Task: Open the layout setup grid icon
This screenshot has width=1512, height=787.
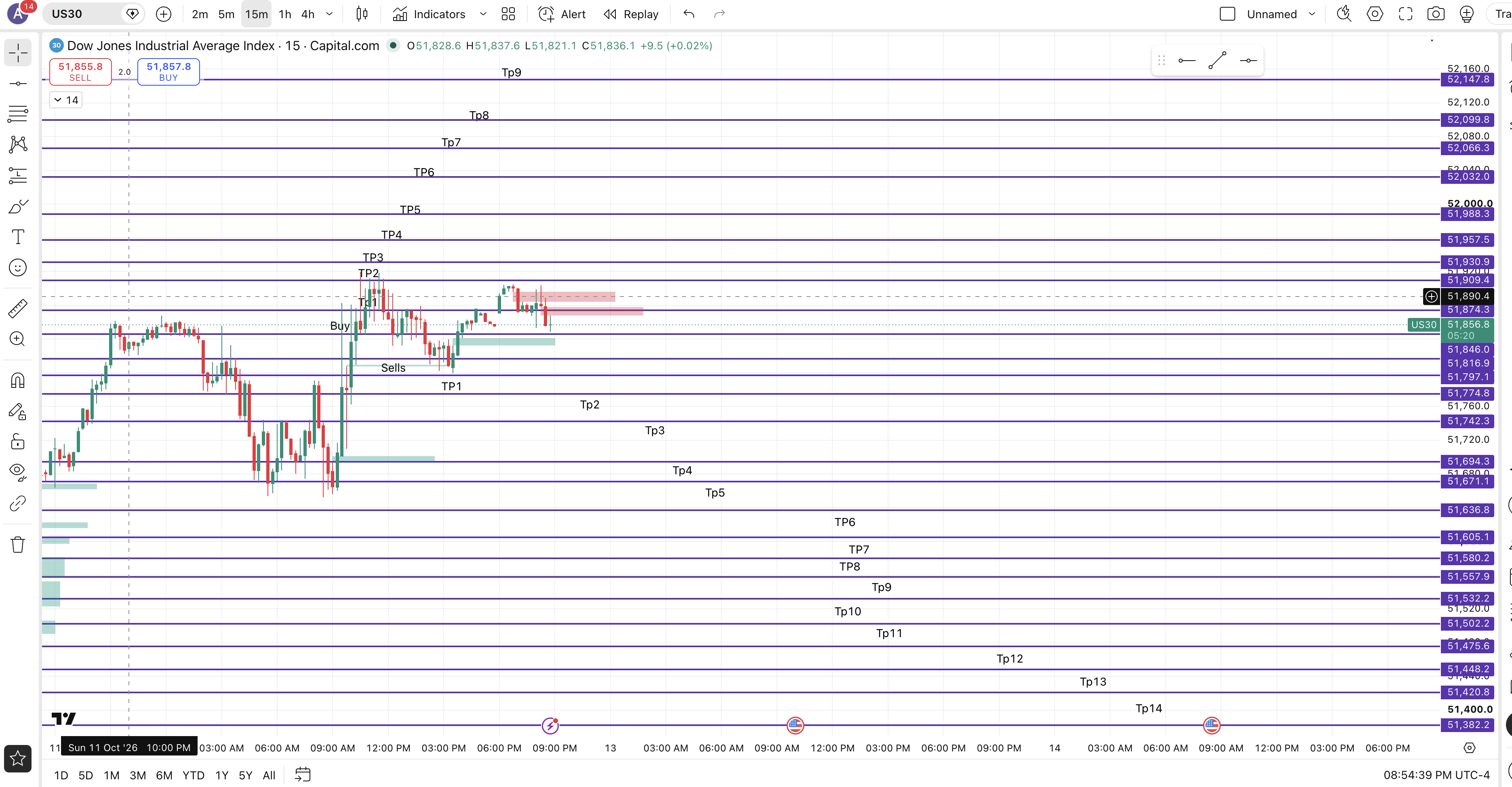Action: point(508,14)
